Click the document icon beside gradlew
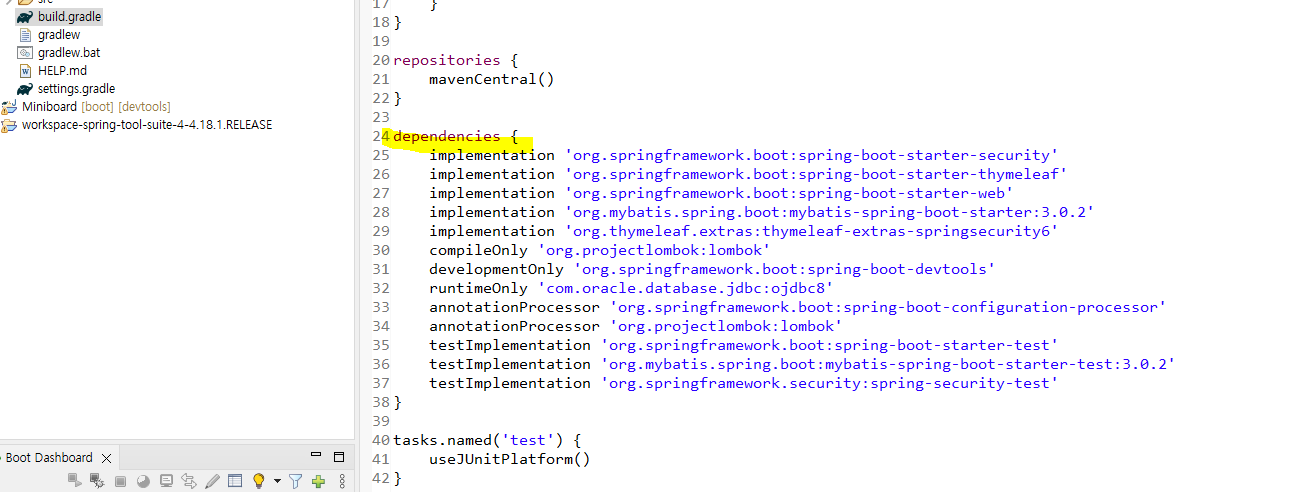 coord(26,35)
